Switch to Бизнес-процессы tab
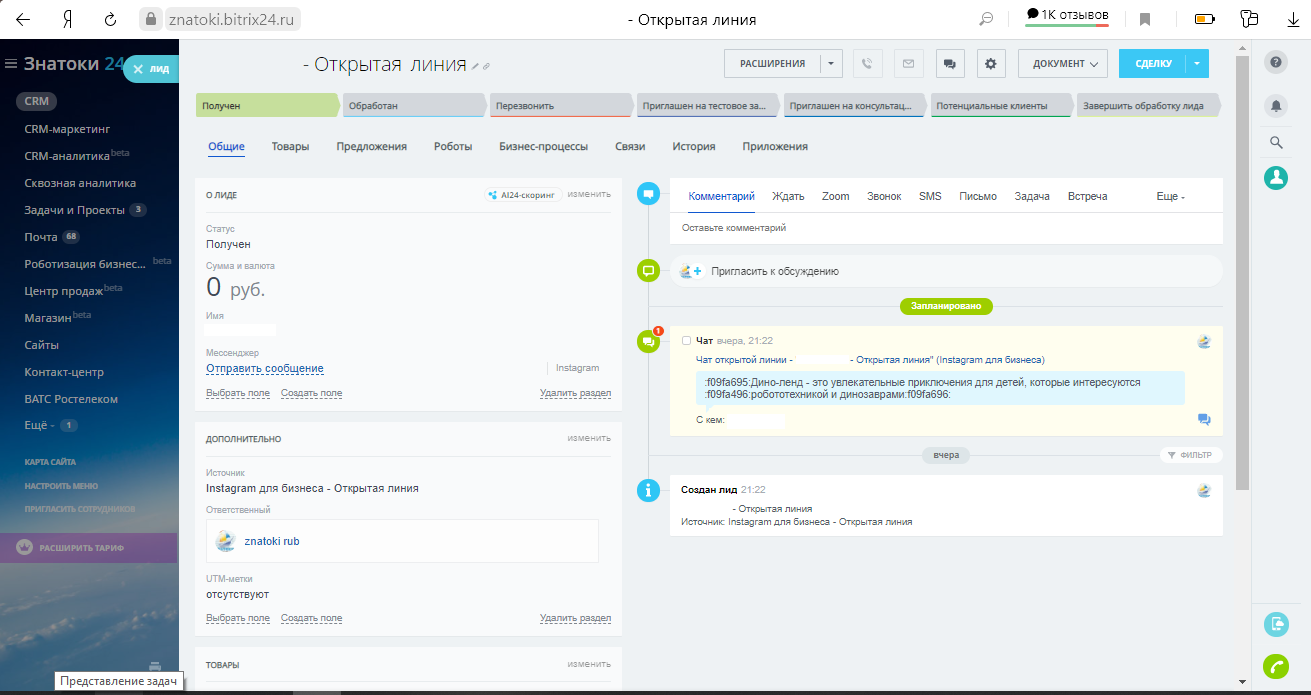Viewport: 1311px width, 695px height. pyautogui.click(x=543, y=146)
